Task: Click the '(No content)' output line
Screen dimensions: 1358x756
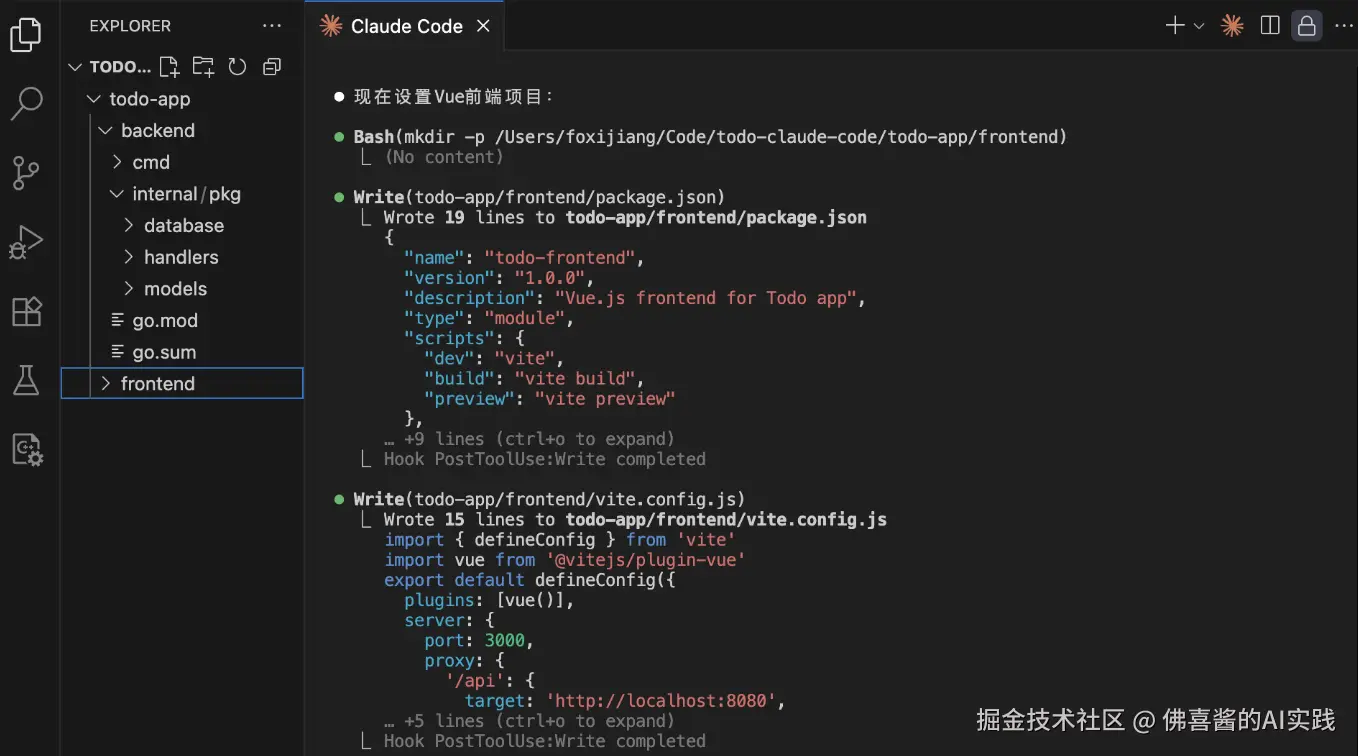Action: pyautogui.click(x=444, y=157)
